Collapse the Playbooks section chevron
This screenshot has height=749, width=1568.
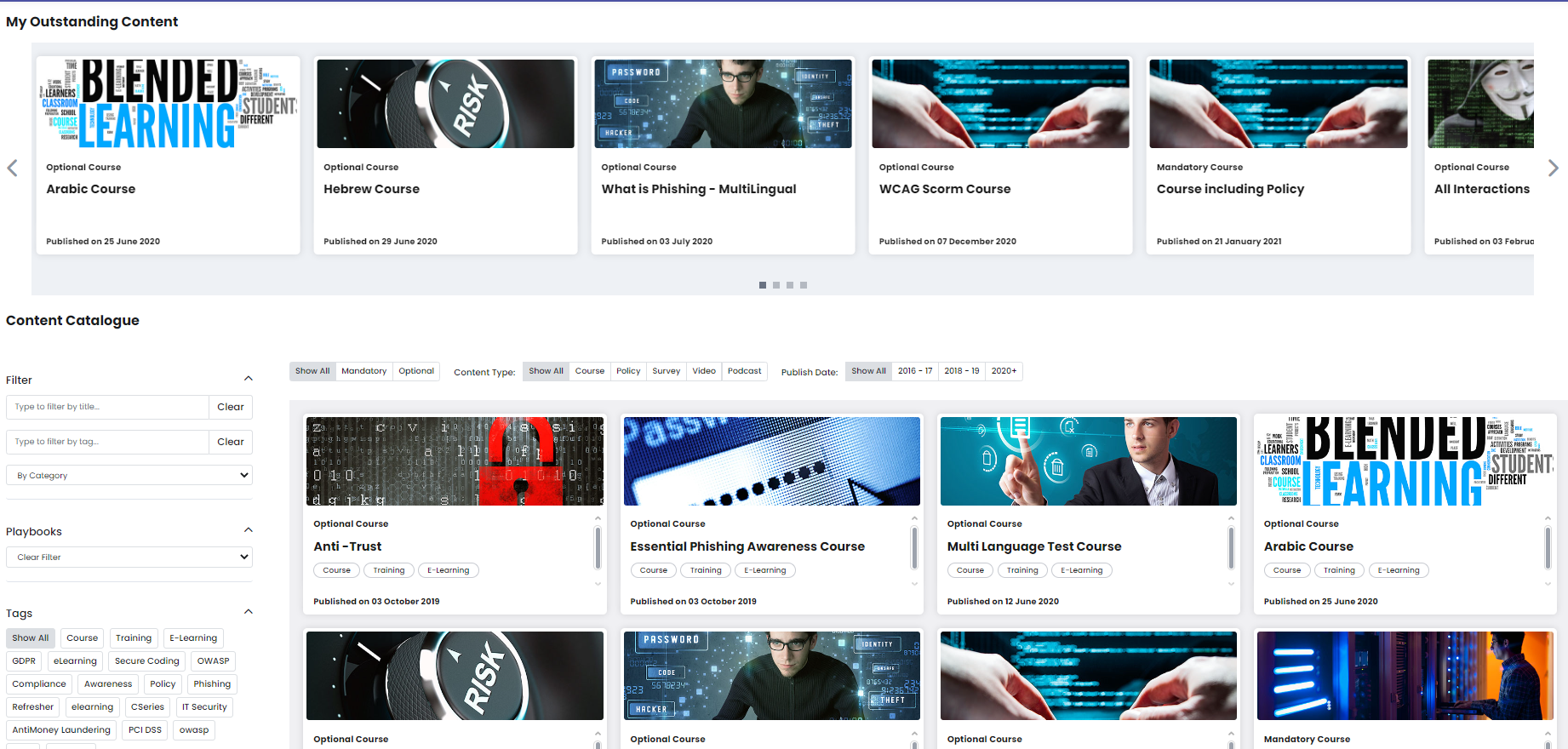(249, 530)
